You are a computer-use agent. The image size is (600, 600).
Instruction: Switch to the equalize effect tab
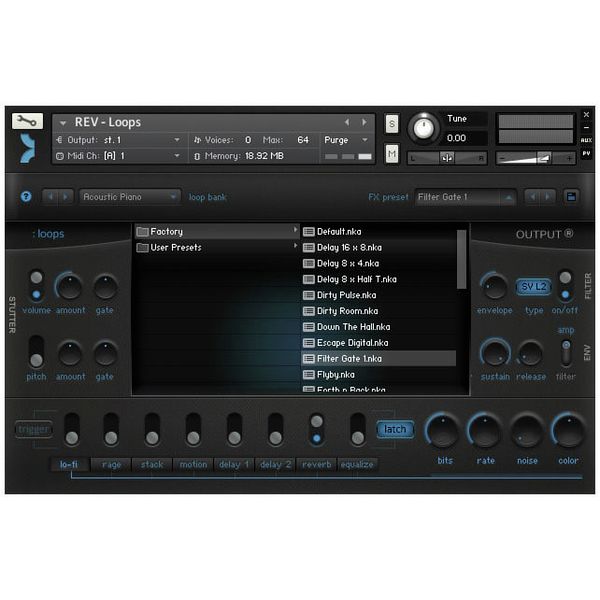[357, 465]
